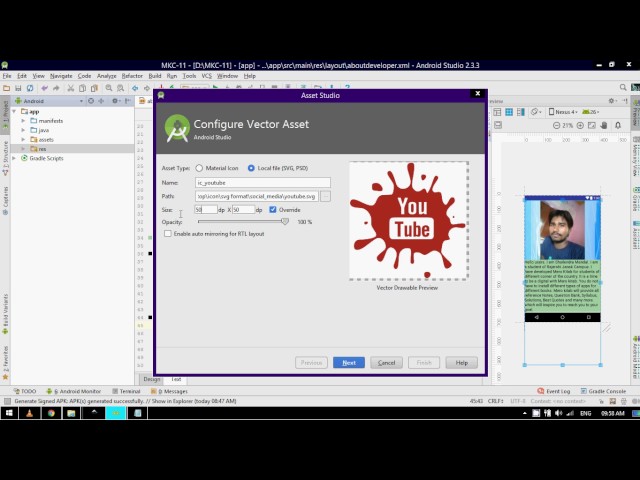
Task: Click the Search Everywhere magnifier icon
Action: click(623, 87)
